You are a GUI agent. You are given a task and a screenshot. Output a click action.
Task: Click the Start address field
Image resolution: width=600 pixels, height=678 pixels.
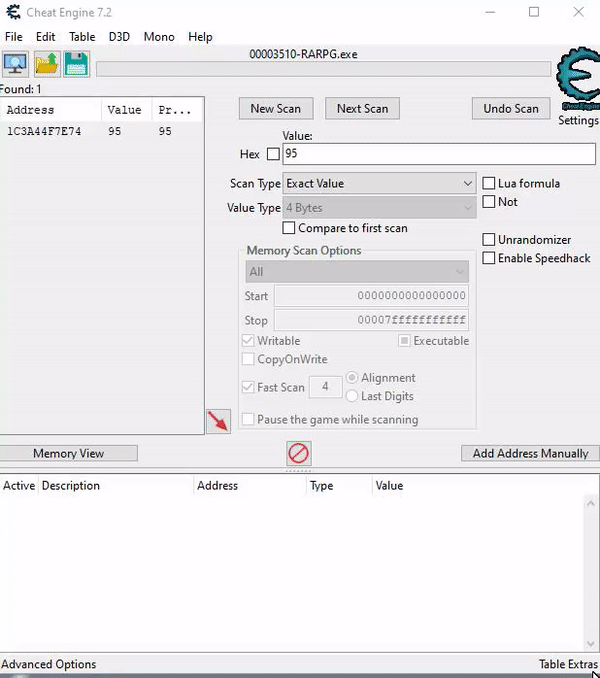tap(371, 296)
